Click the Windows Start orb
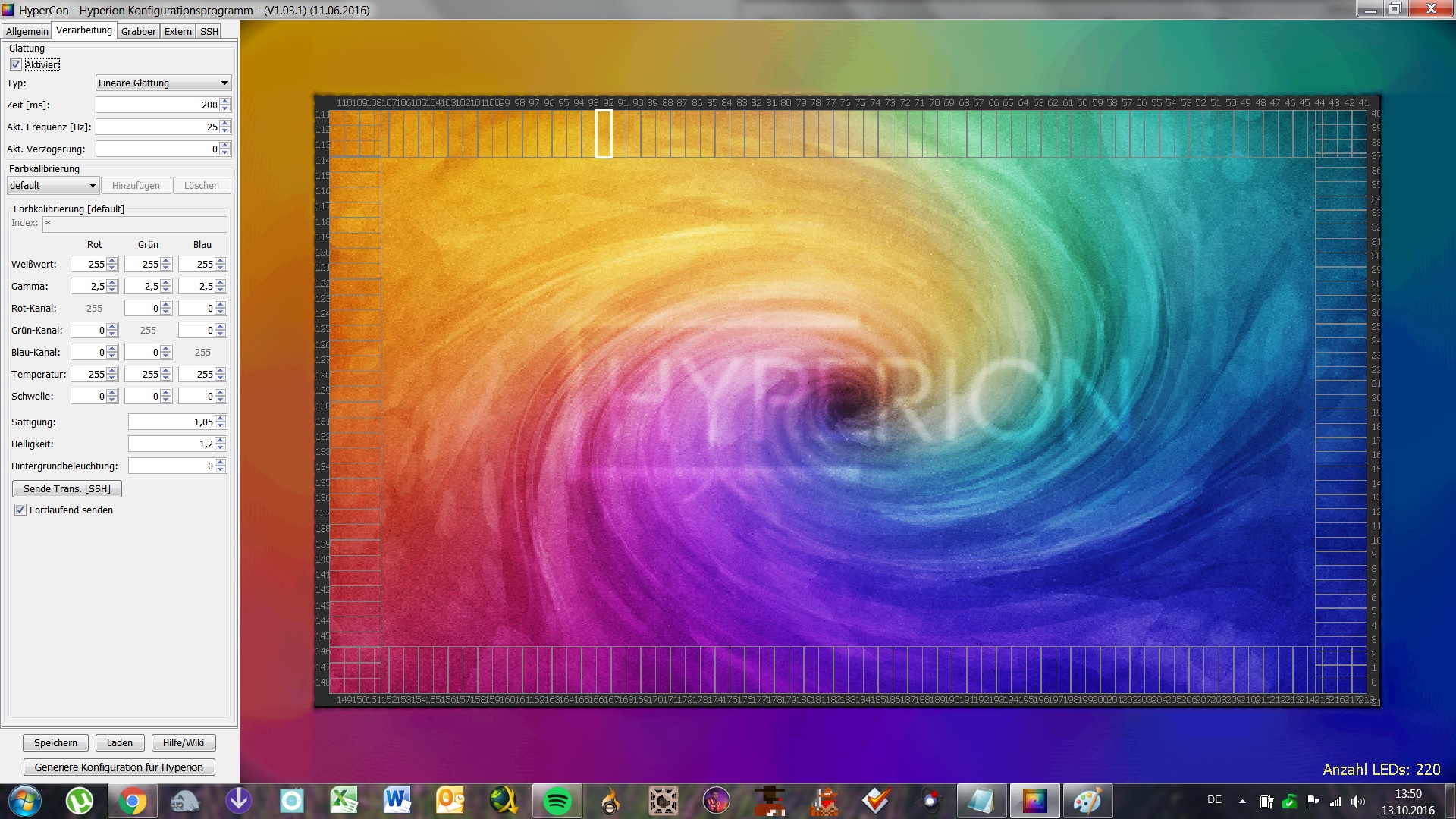The image size is (1456, 819). pyautogui.click(x=25, y=801)
